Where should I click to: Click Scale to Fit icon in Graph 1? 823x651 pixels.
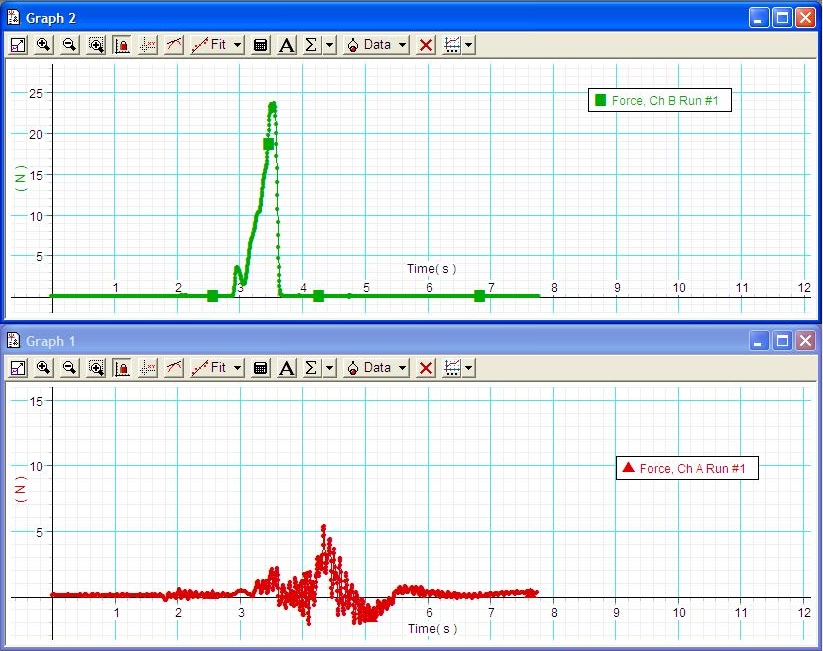(x=18, y=368)
